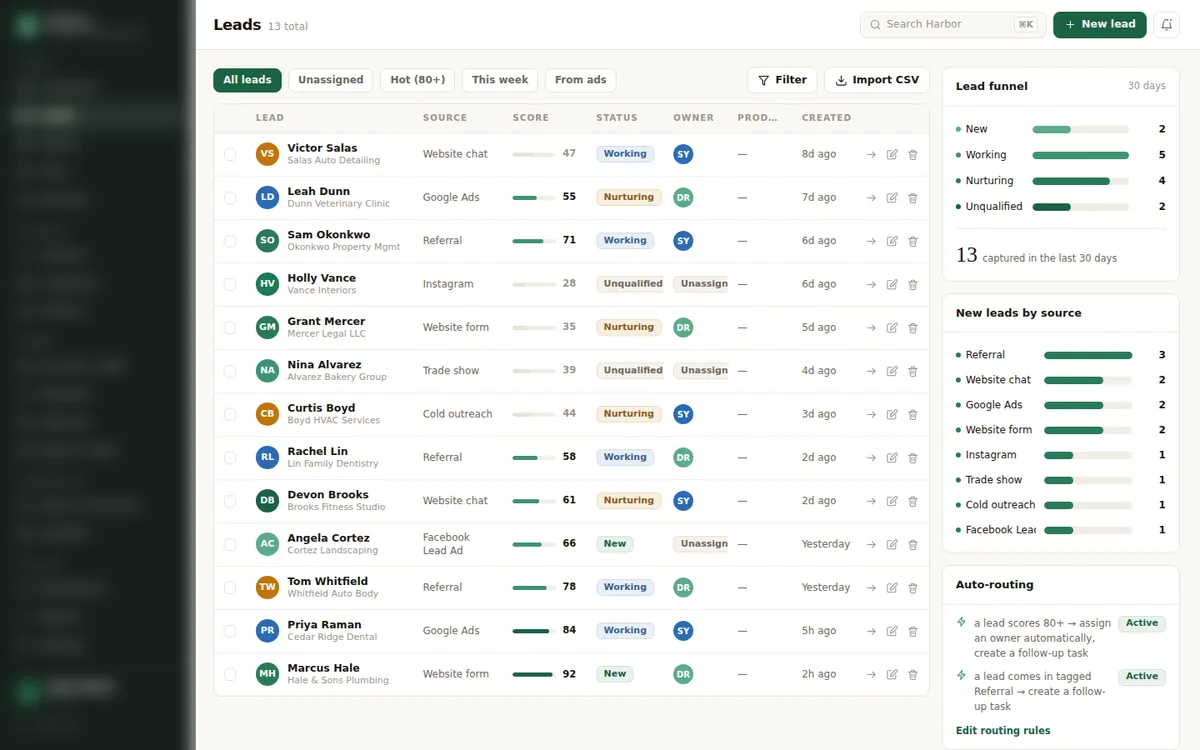Open Tom Whitfield lead arrow
This screenshot has width=1200, height=750.
point(871,588)
